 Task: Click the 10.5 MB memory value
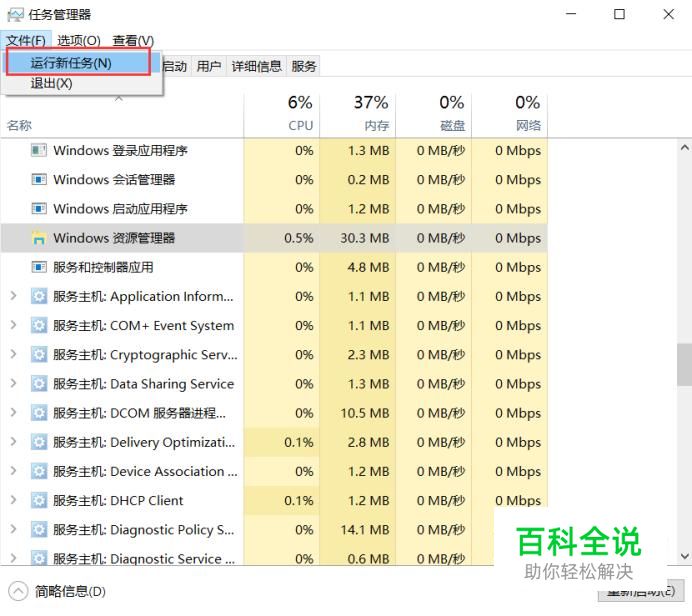coord(365,413)
